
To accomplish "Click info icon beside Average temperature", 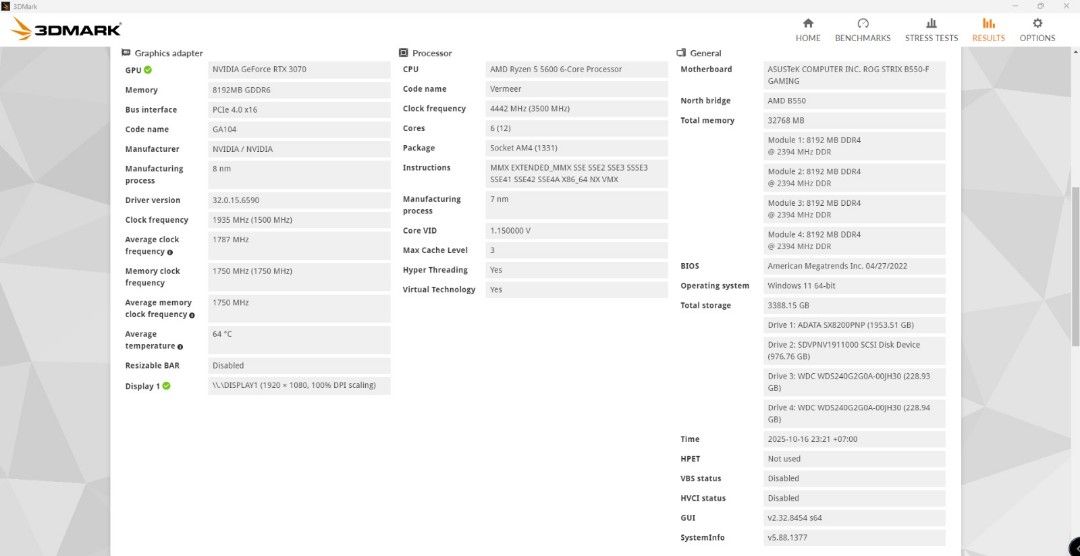I will pos(180,347).
